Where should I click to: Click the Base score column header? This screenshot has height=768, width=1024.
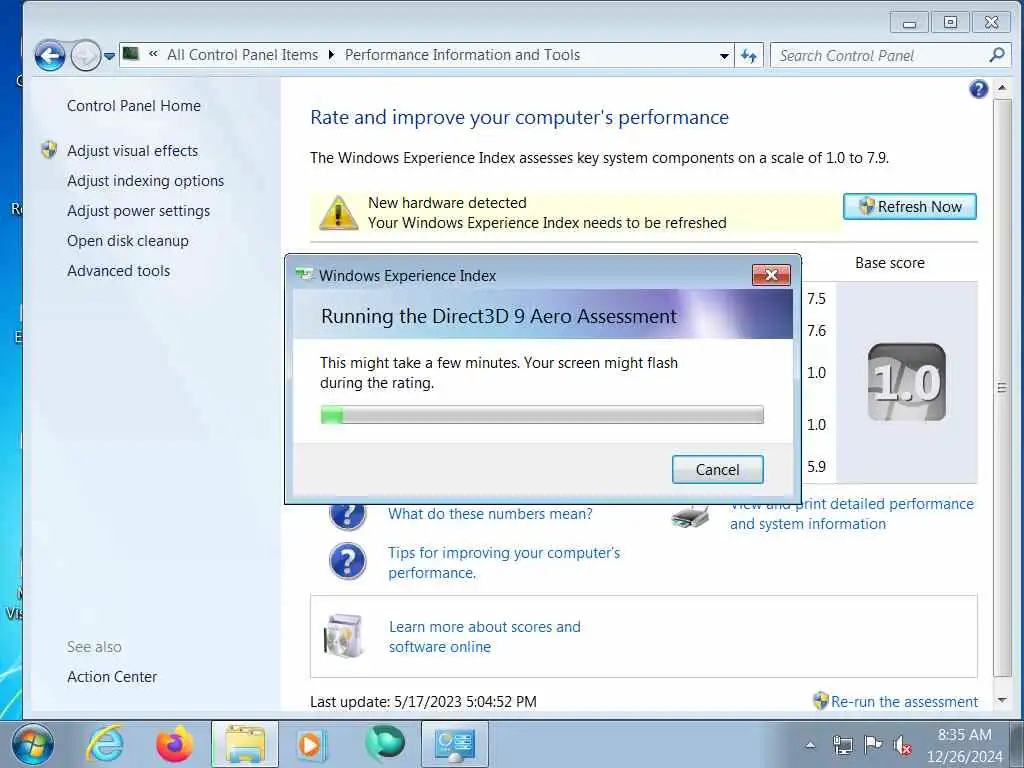890,263
